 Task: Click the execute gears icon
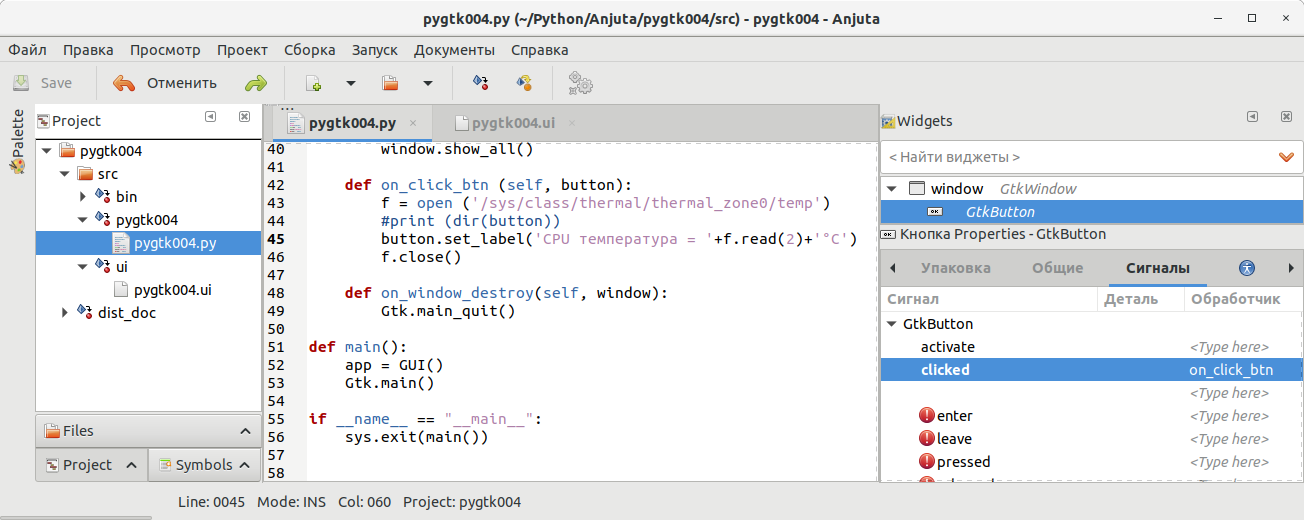(580, 83)
